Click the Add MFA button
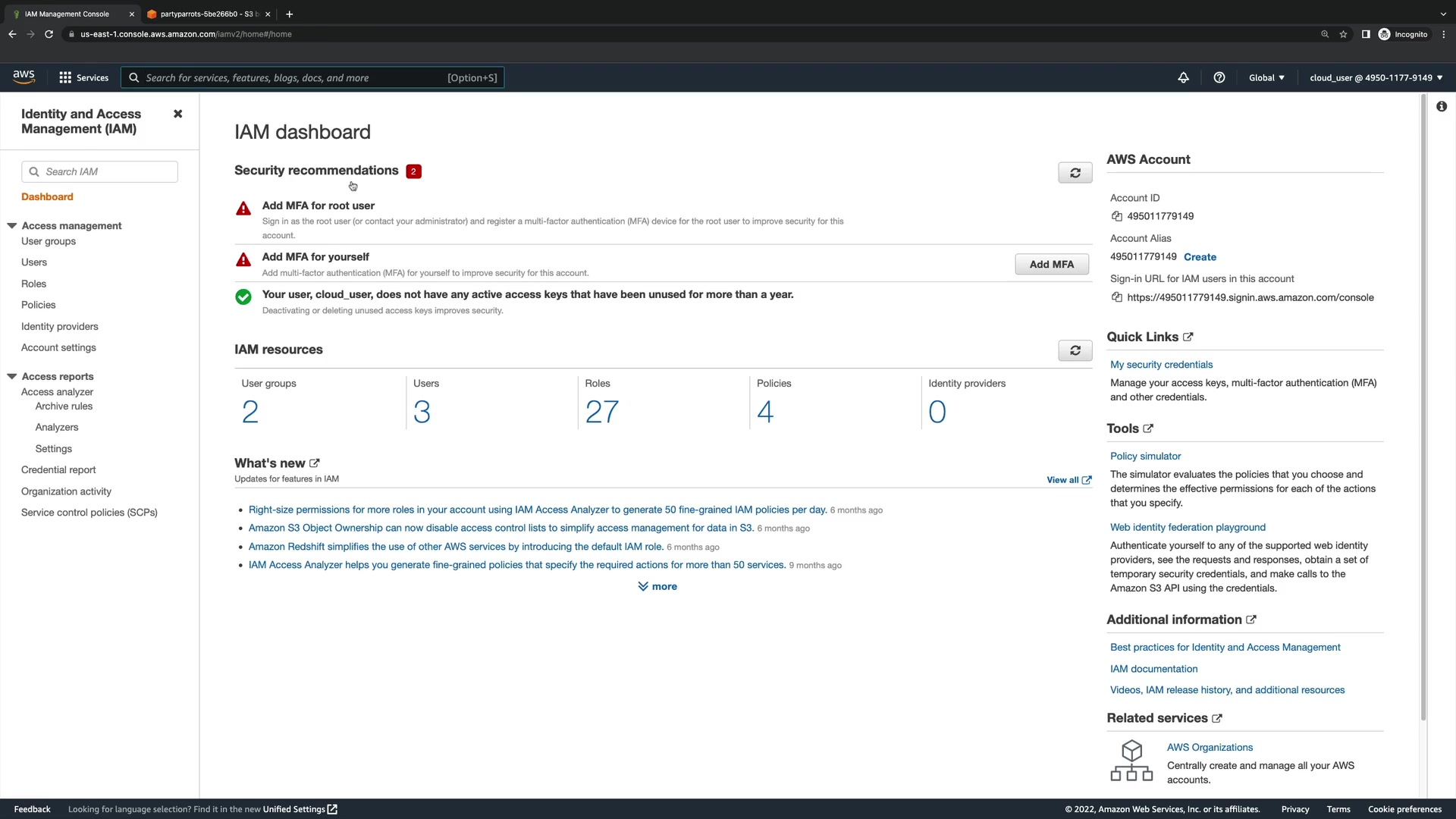 (x=1051, y=264)
